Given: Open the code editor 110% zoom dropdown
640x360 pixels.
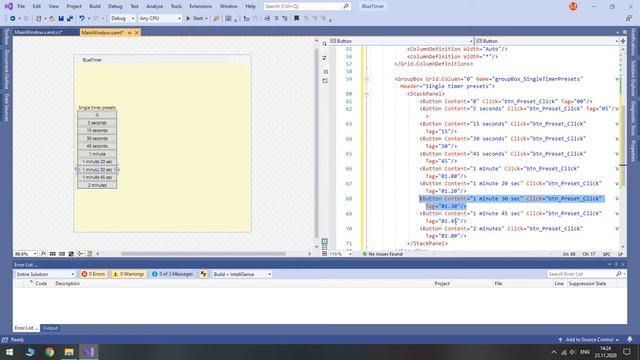Looking at the screenshot, I should 340,254.
